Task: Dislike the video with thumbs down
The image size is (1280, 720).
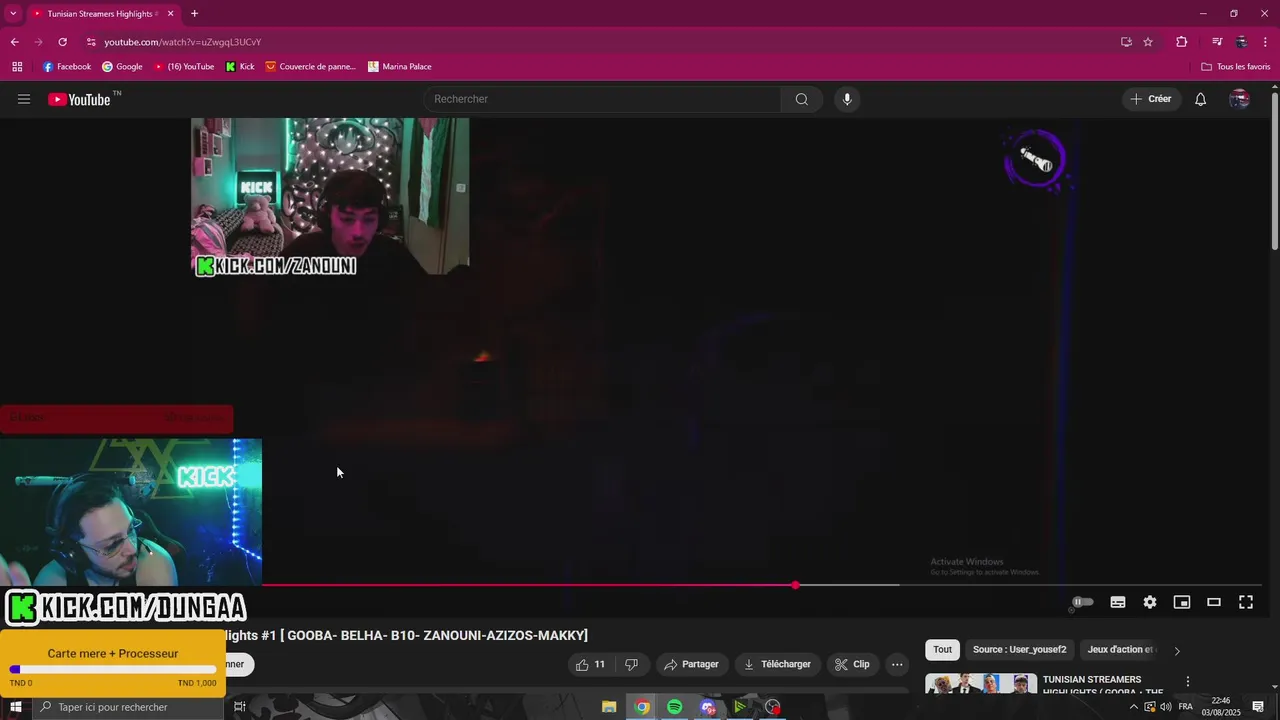Action: point(632,664)
